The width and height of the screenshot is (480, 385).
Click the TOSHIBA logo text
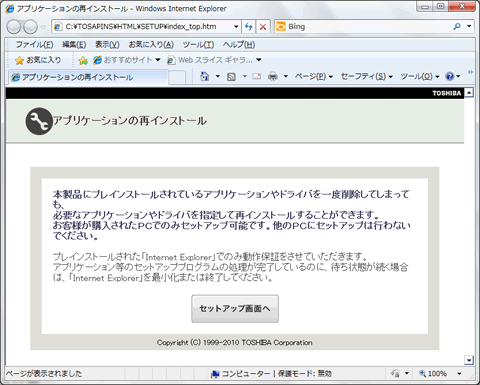coord(447,93)
